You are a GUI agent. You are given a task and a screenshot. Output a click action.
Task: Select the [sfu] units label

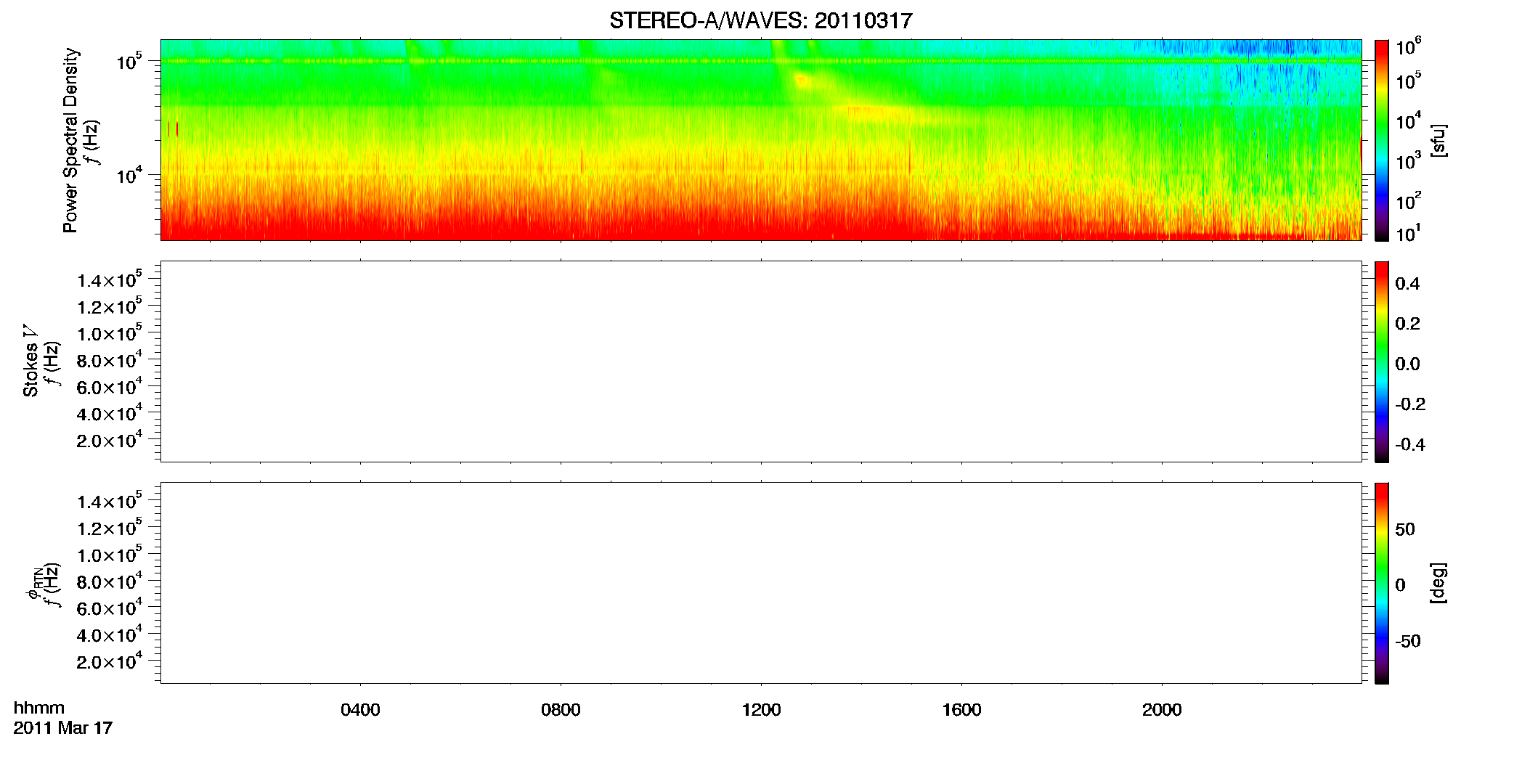coord(1438,140)
